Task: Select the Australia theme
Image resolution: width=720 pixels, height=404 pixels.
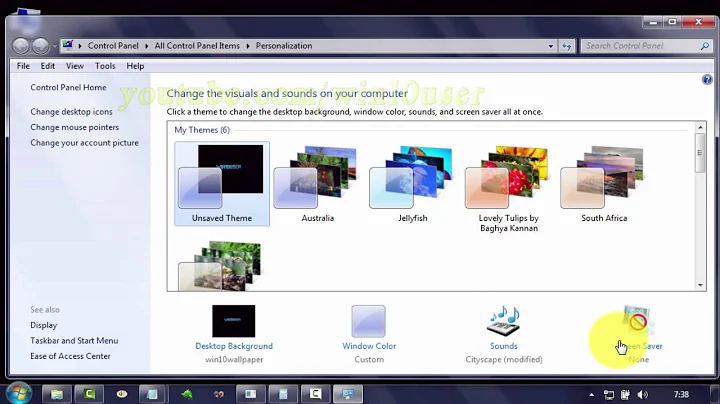Action: coord(317,180)
